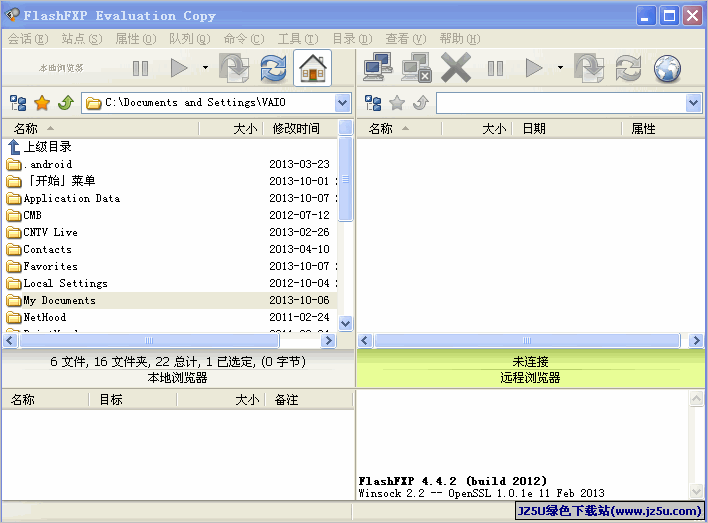
Task: Click the remote disconnect computers icon
Action: 416,68
